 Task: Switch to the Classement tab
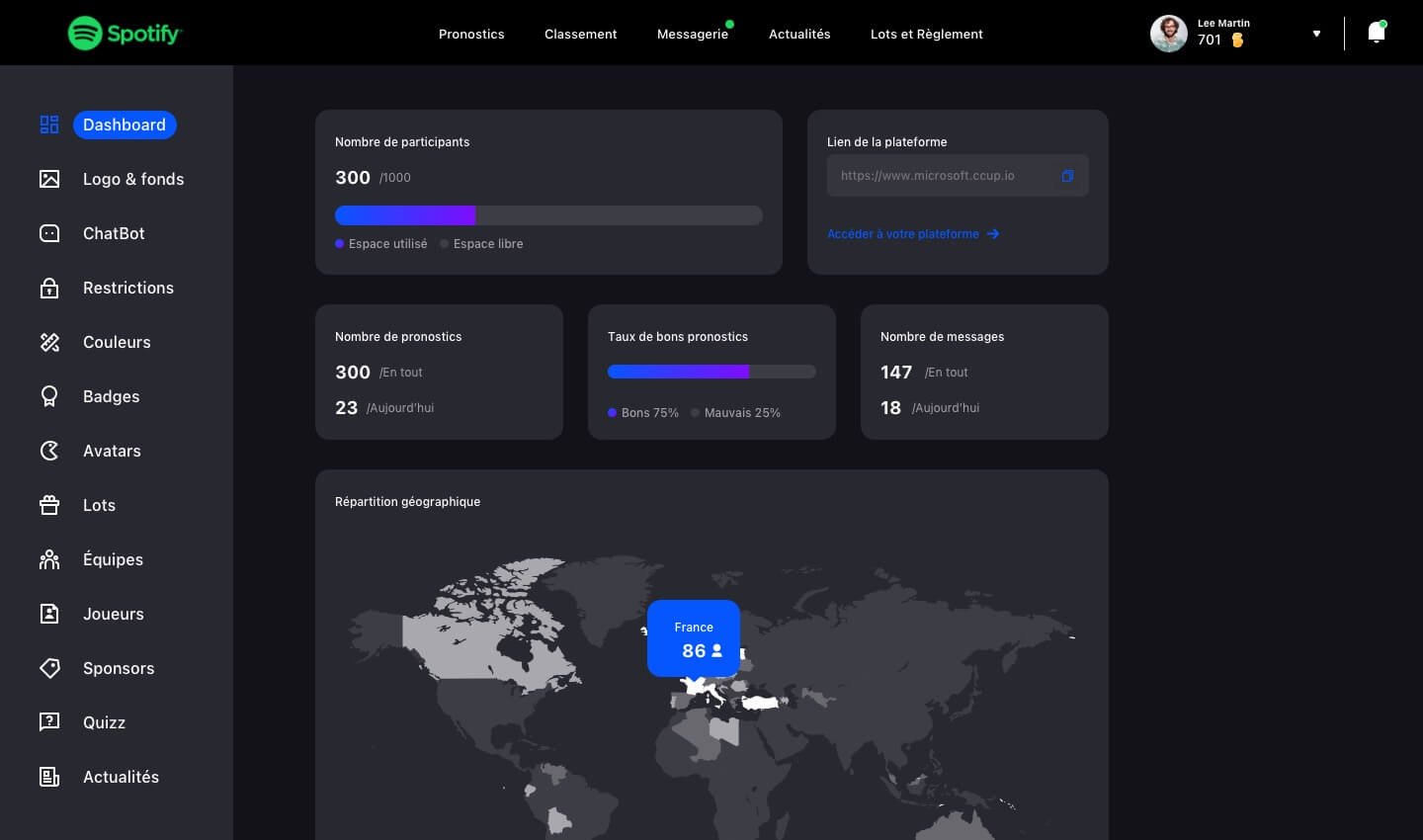(580, 34)
